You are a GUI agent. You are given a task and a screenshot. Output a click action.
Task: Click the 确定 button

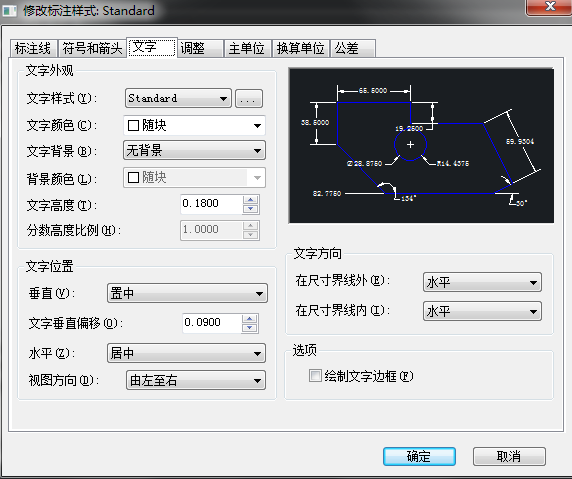coord(420,456)
